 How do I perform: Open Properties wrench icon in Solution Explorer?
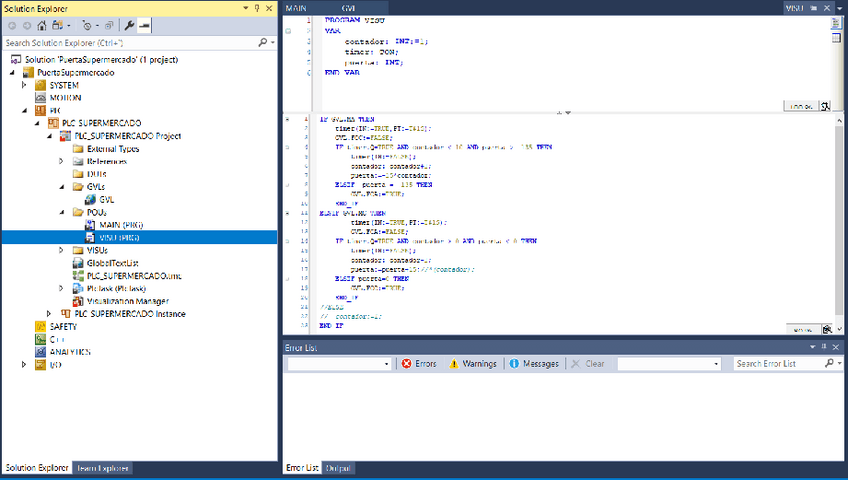tap(130, 24)
